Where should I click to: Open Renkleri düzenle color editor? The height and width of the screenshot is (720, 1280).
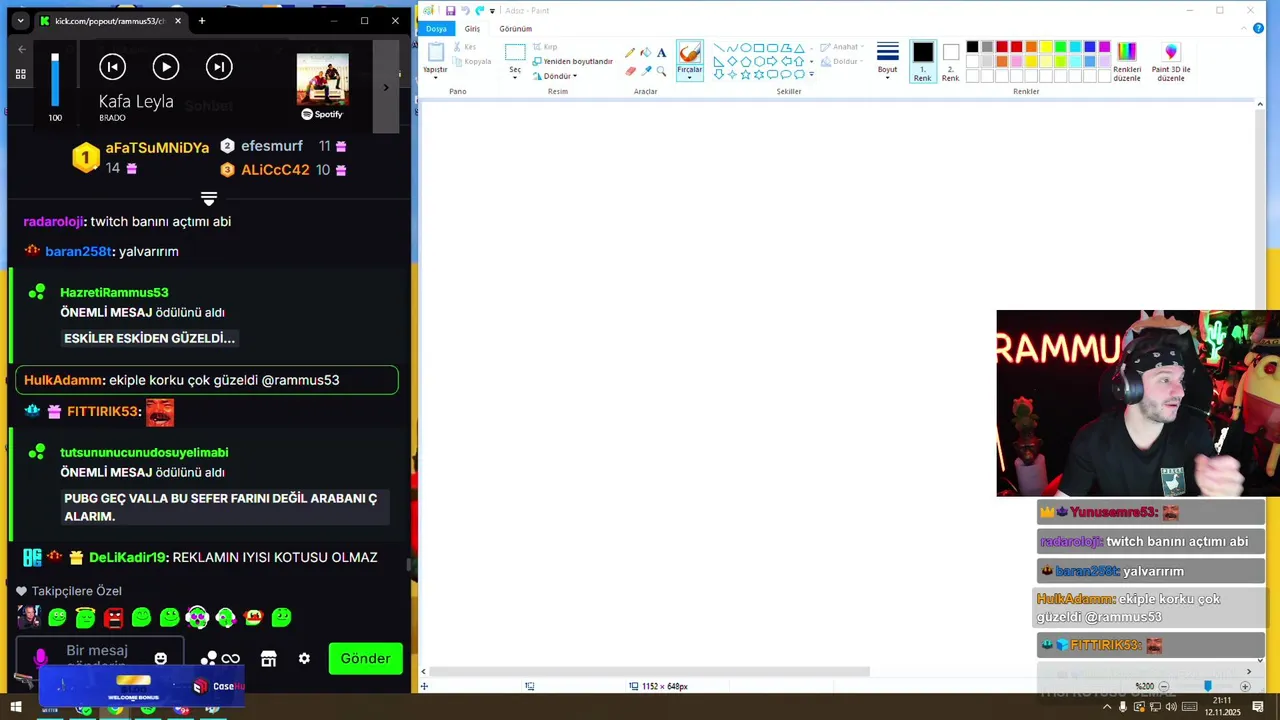point(1127,62)
